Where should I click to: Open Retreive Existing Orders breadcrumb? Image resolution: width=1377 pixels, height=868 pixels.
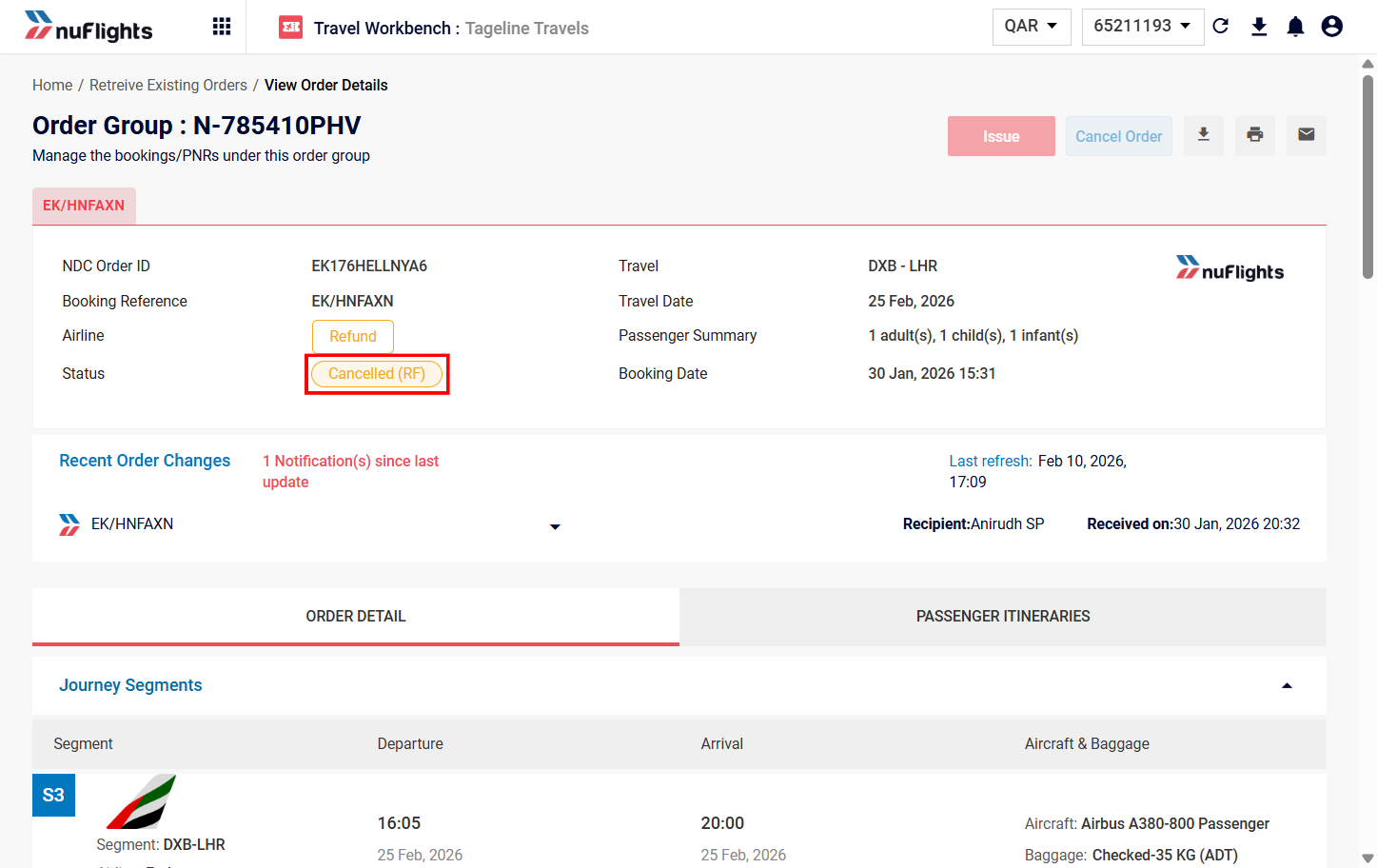[x=168, y=86]
